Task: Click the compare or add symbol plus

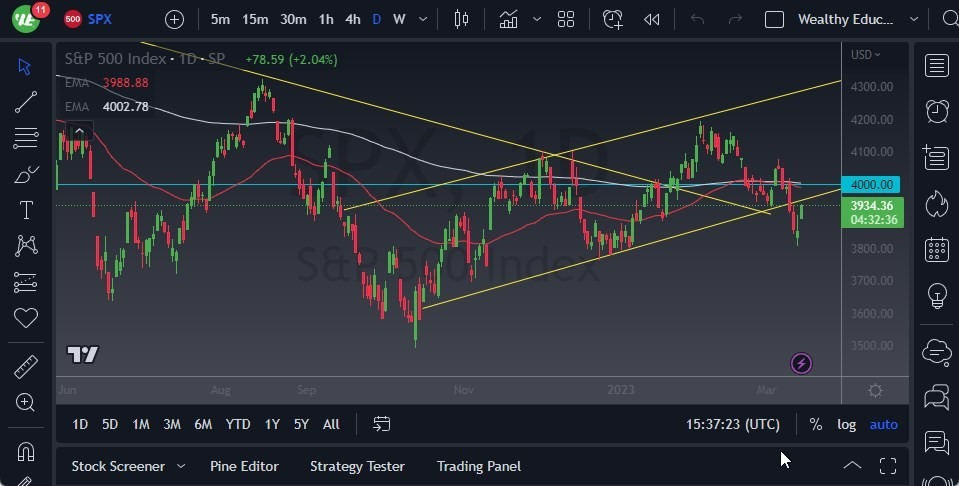Action: pos(174,20)
